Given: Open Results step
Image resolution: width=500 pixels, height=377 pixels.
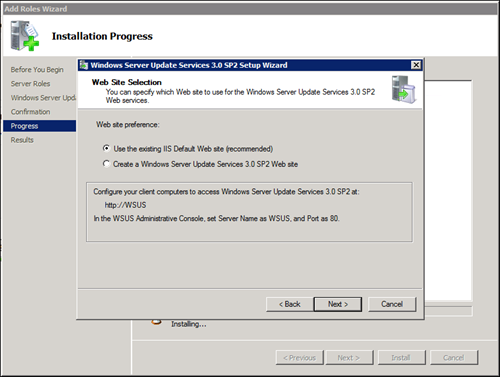Looking at the screenshot, I should point(22,140).
